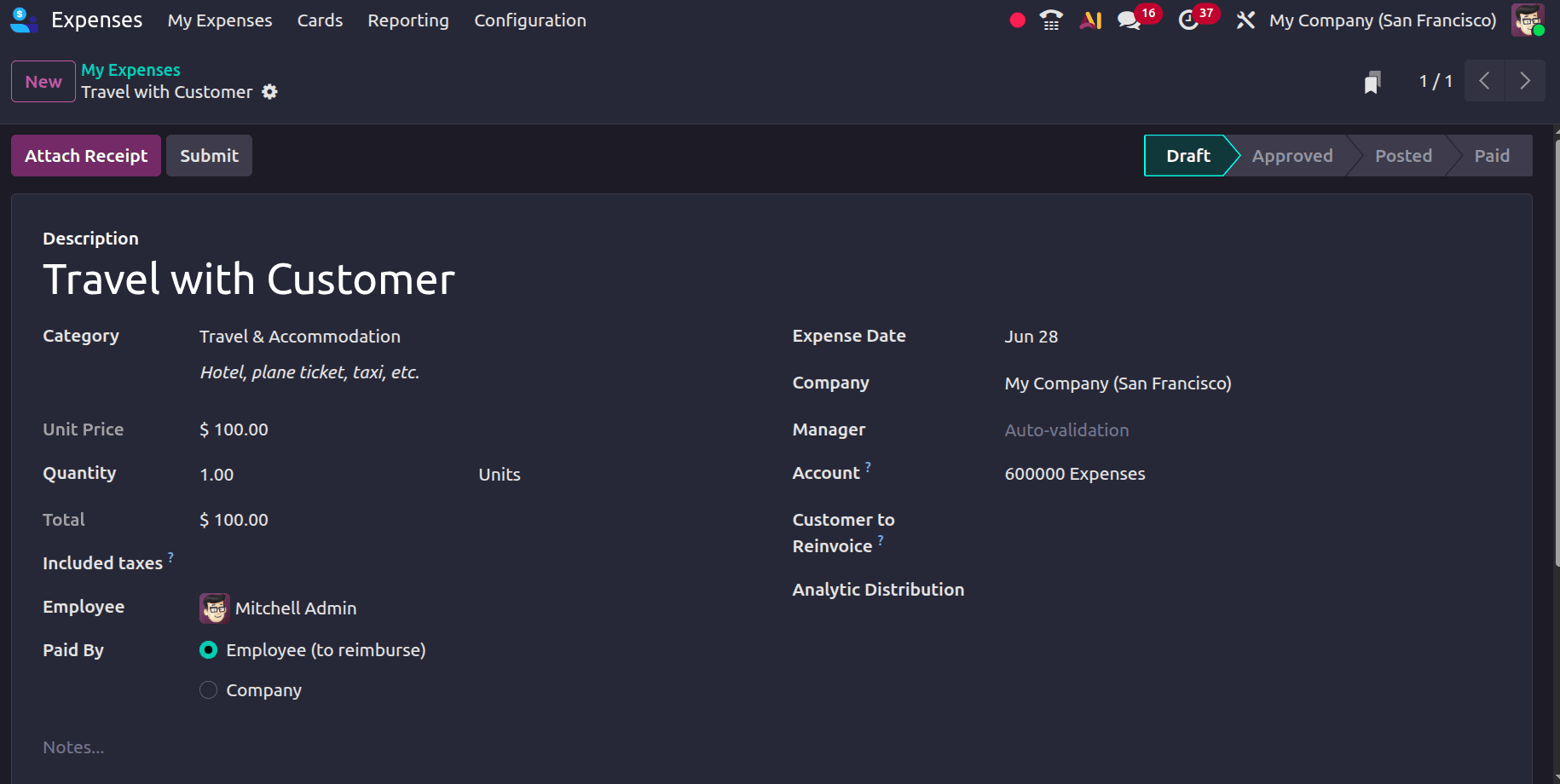Viewport: 1560px width, 784px height.
Task: Open the Reporting menu
Action: pyautogui.click(x=408, y=20)
